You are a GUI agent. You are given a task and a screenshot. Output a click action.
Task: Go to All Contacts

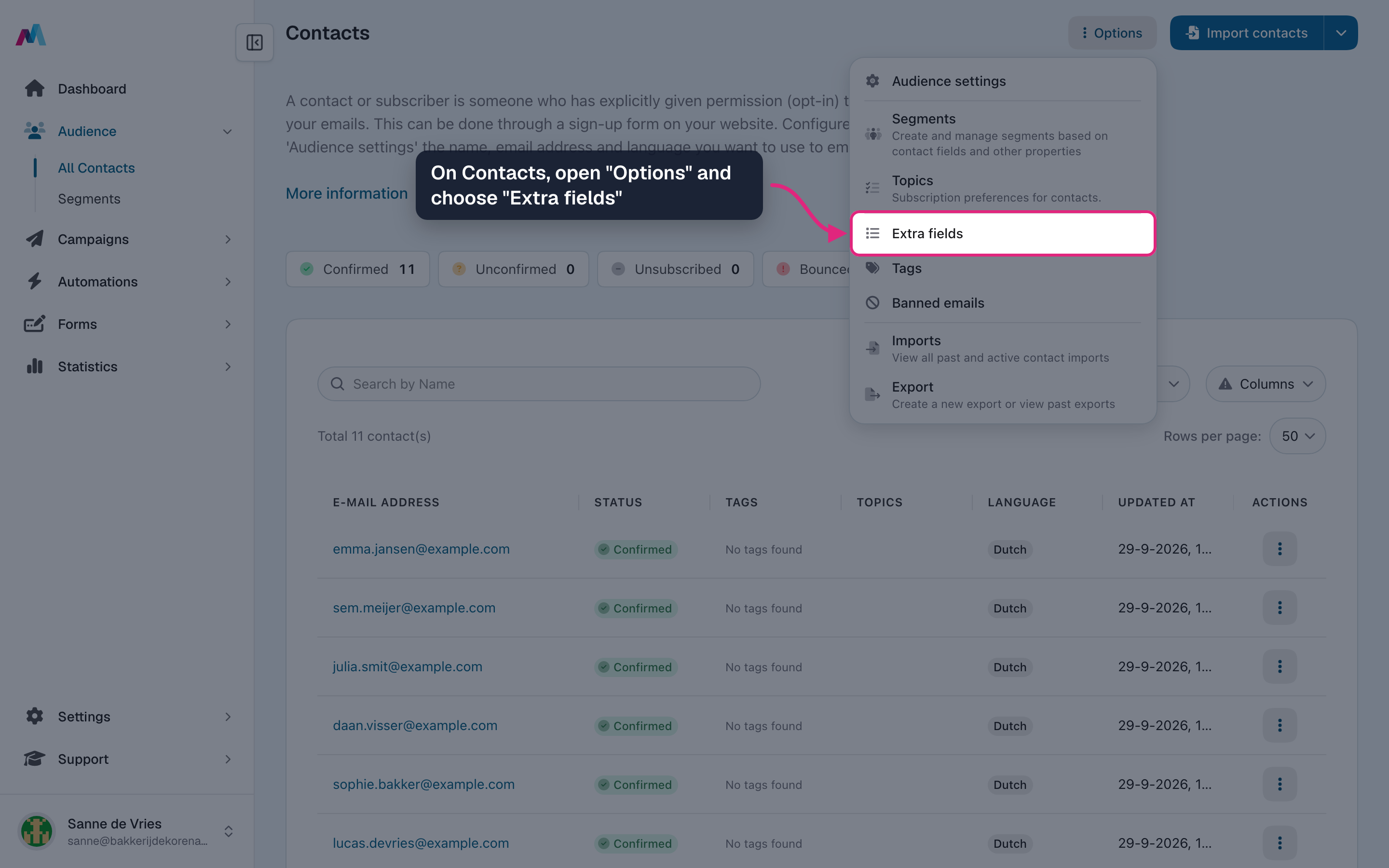[x=96, y=168]
